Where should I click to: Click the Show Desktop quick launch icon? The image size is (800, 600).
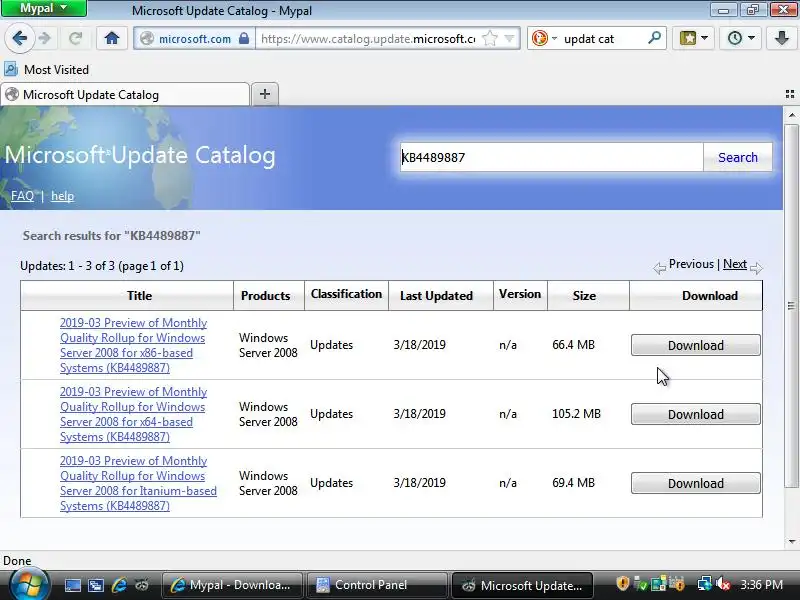pos(72,585)
